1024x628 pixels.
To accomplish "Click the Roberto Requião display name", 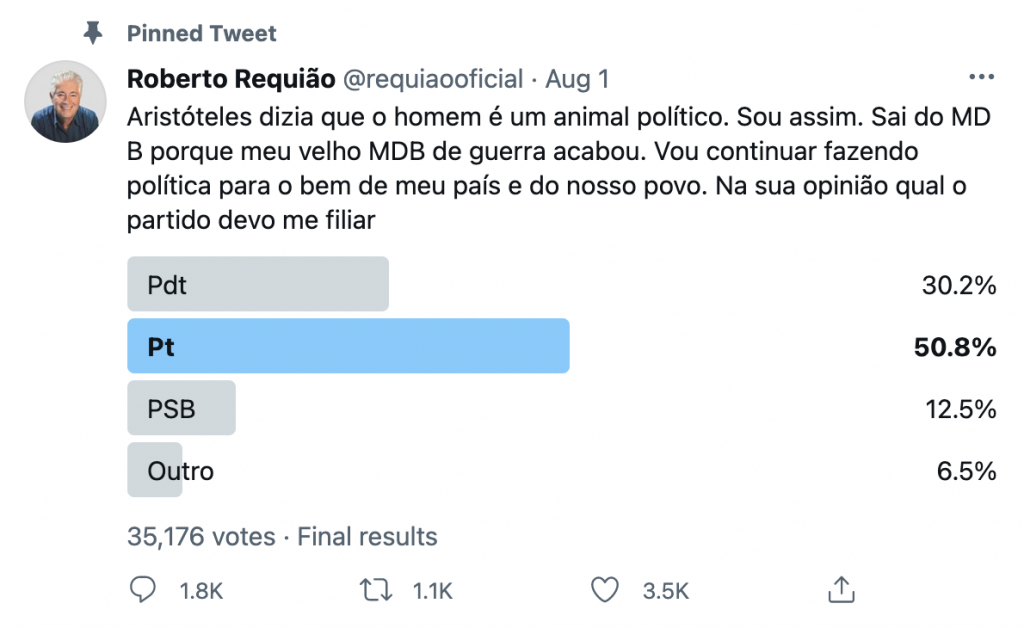I will coord(231,79).
